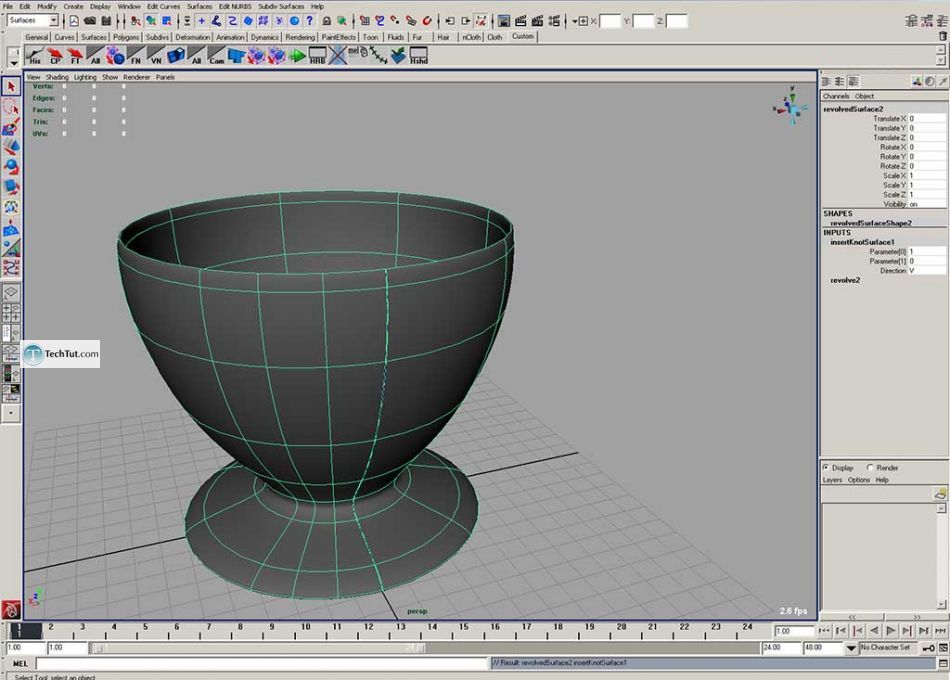Image resolution: width=950 pixels, height=680 pixels.
Task: Select the single perspective view layout
Action: coord(11,293)
